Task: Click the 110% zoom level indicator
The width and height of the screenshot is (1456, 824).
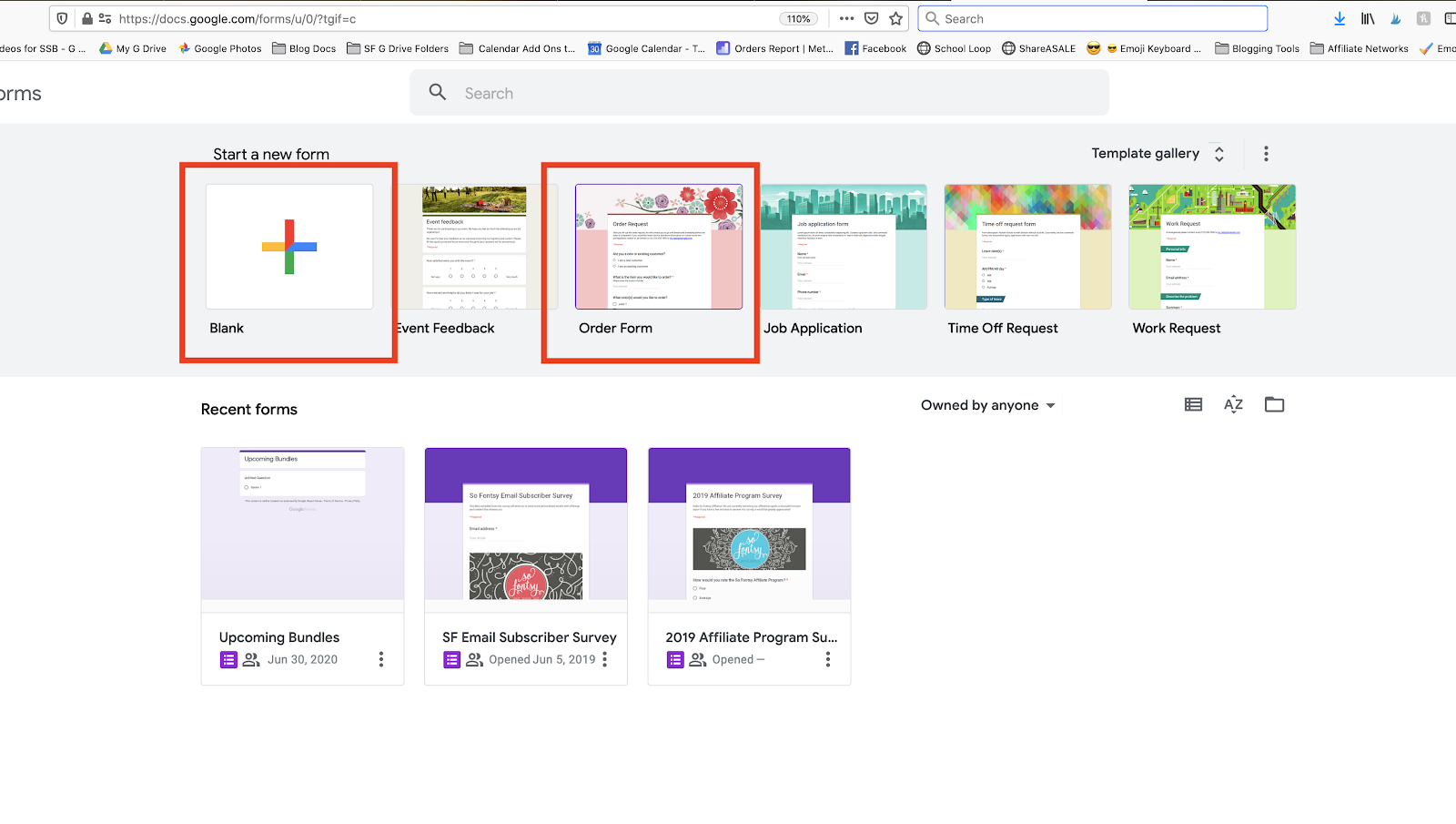Action: click(798, 18)
